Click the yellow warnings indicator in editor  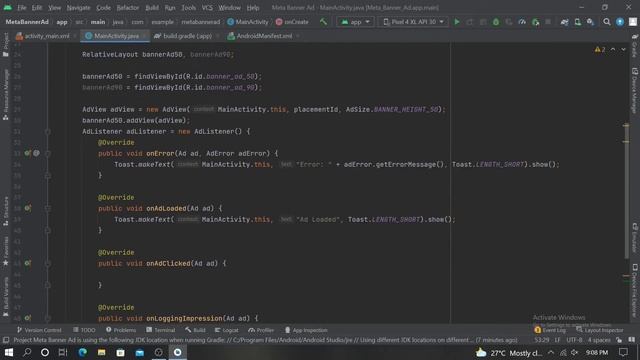(x=600, y=49)
